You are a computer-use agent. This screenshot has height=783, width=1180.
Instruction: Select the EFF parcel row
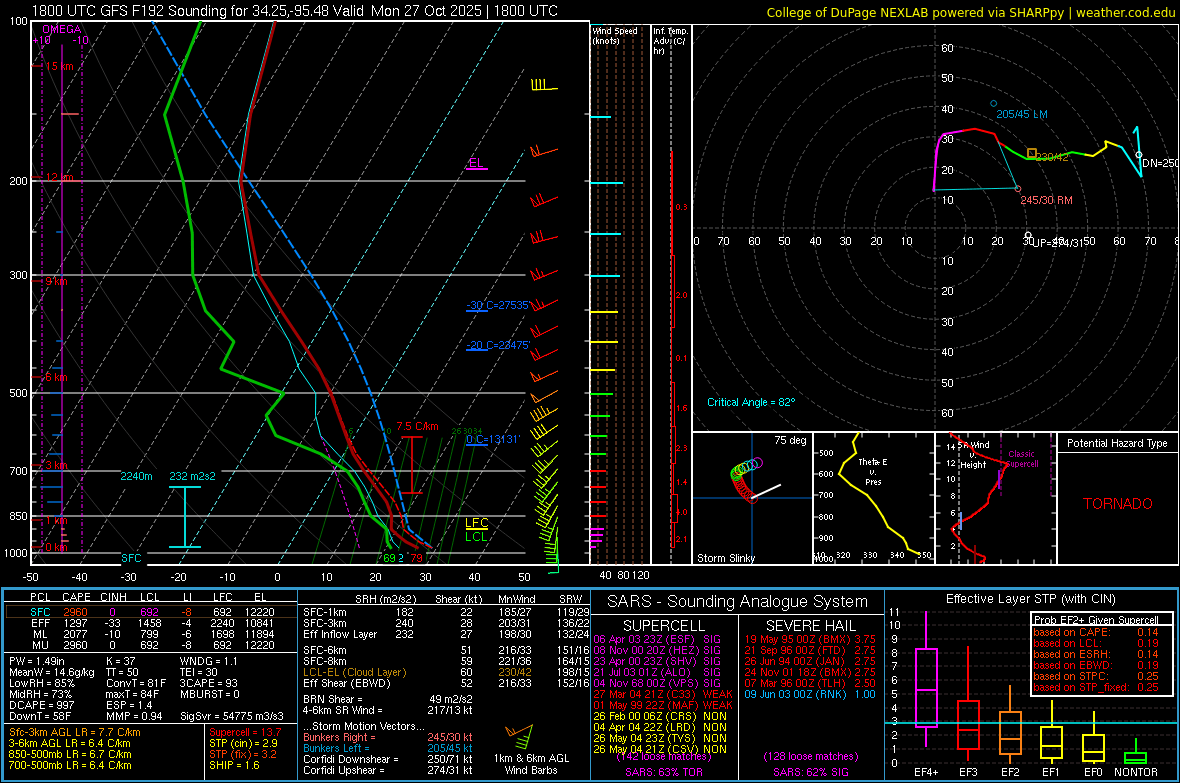[151, 623]
